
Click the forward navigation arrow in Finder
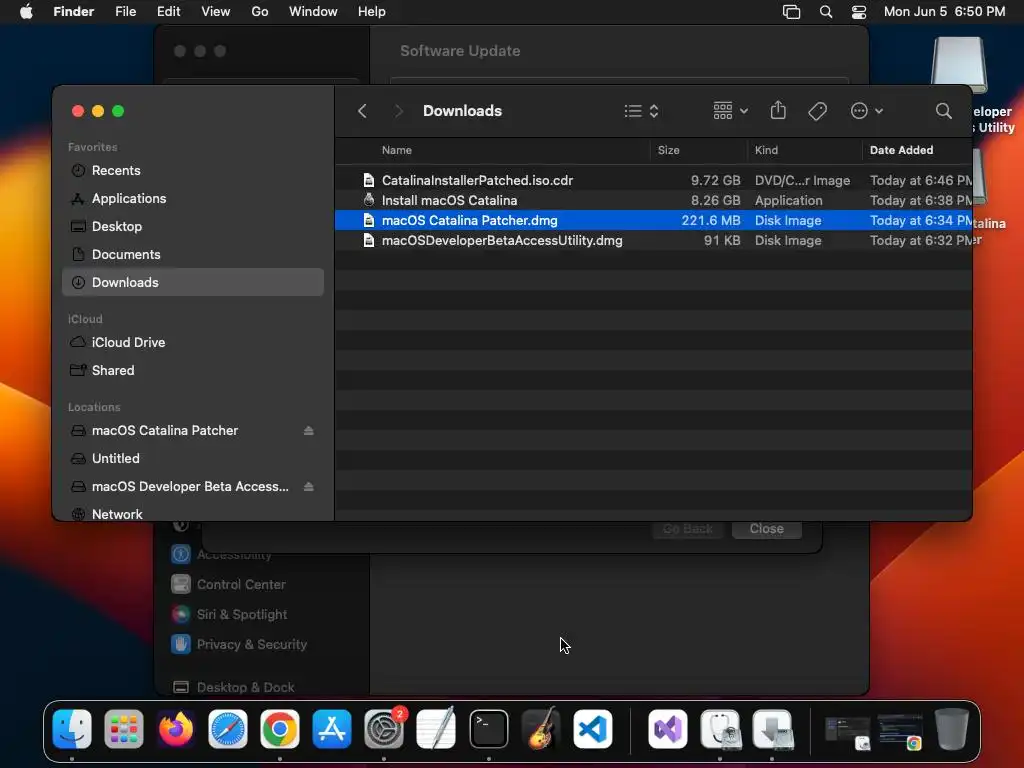coord(398,111)
